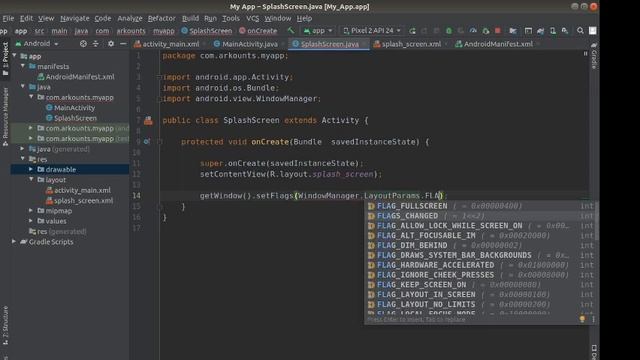Click onCreate breadcrumb in navigation bar

point(258,31)
